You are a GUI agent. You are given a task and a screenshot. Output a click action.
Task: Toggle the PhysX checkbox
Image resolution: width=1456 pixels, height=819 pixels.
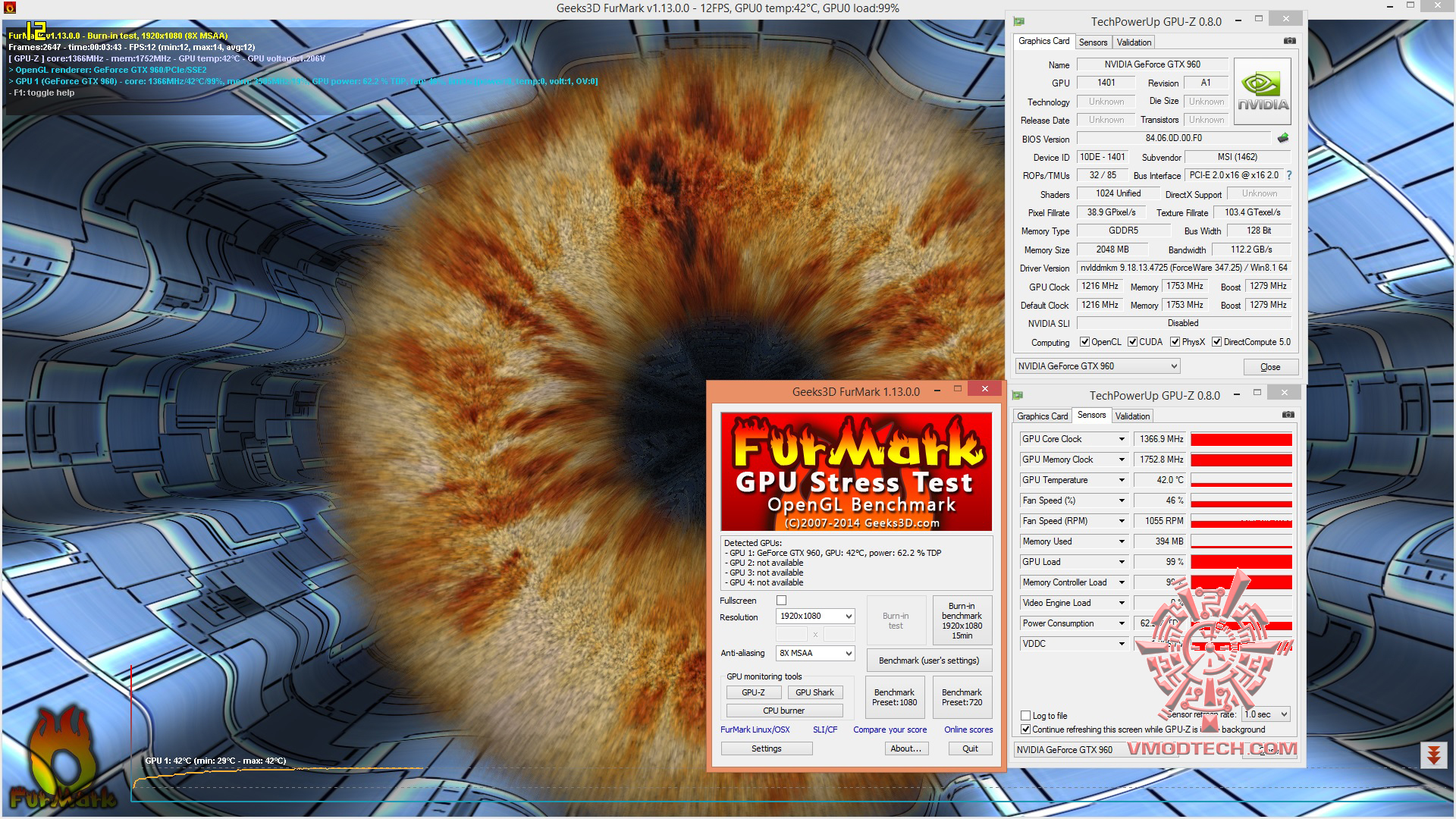pyautogui.click(x=1175, y=342)
